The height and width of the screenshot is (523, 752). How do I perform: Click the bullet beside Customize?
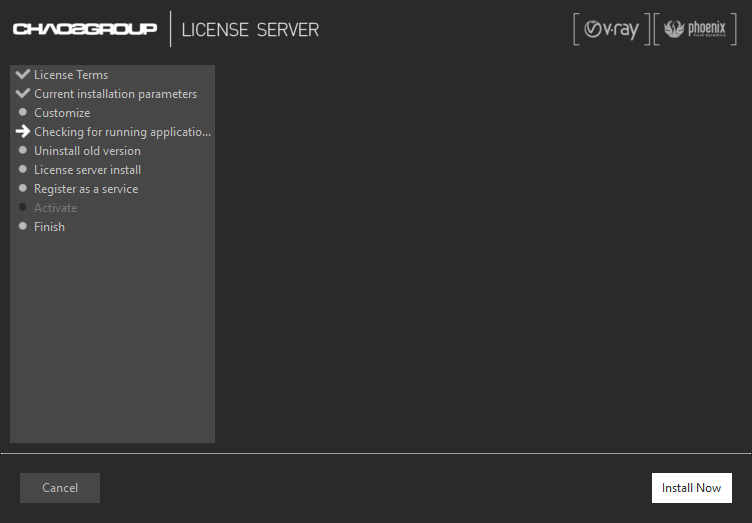23,112
